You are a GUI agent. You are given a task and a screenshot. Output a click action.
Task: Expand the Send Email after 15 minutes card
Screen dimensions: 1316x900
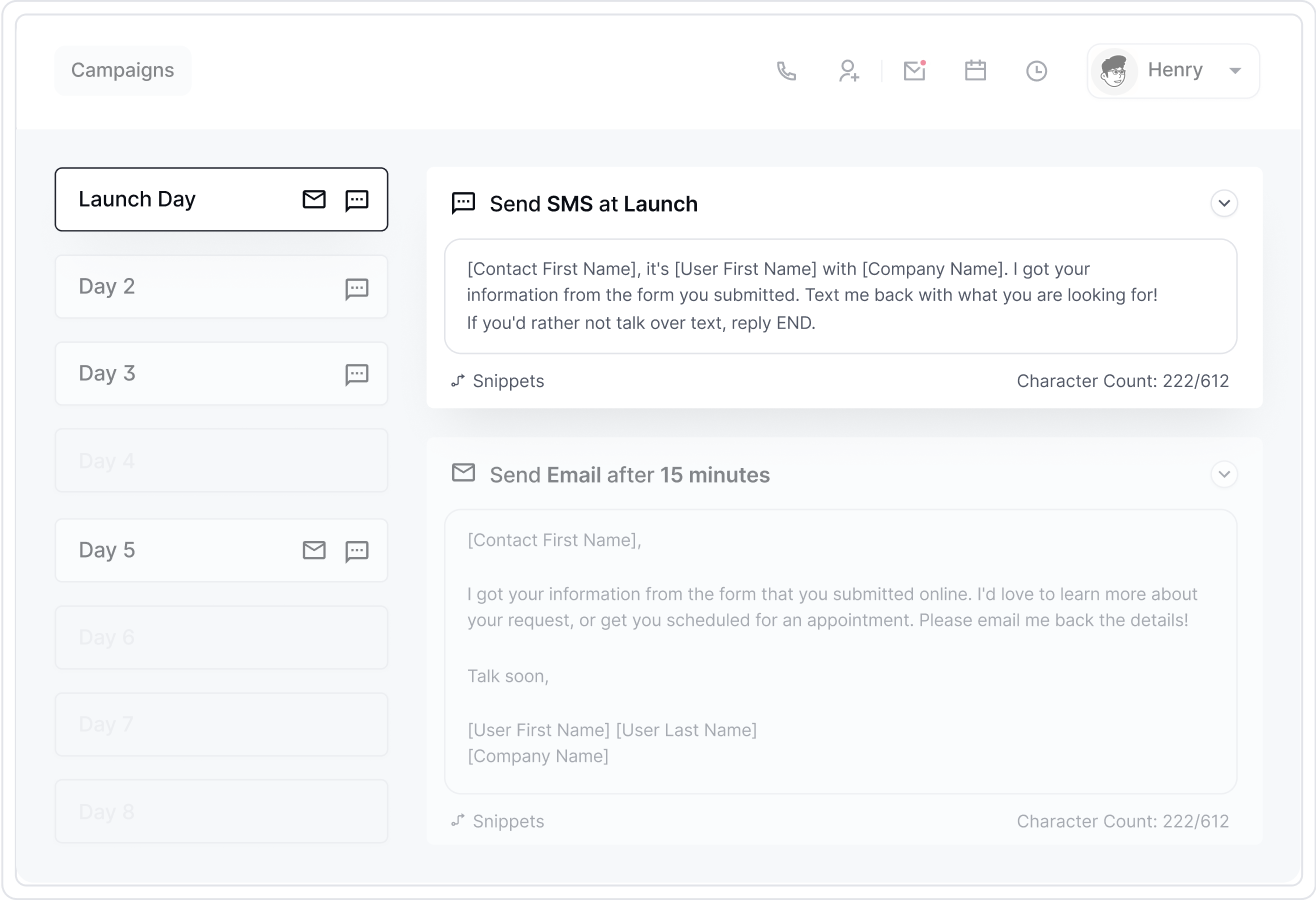1224,475
